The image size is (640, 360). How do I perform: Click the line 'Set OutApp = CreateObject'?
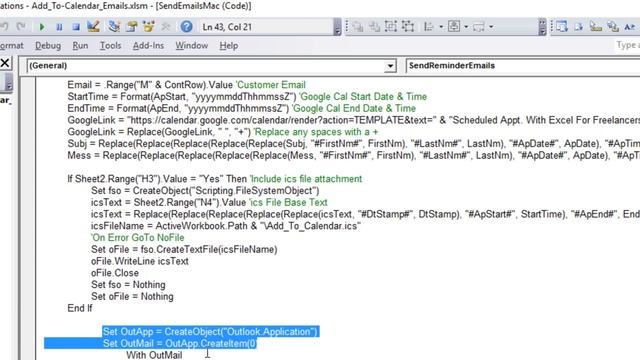click(x=210, y=331)
